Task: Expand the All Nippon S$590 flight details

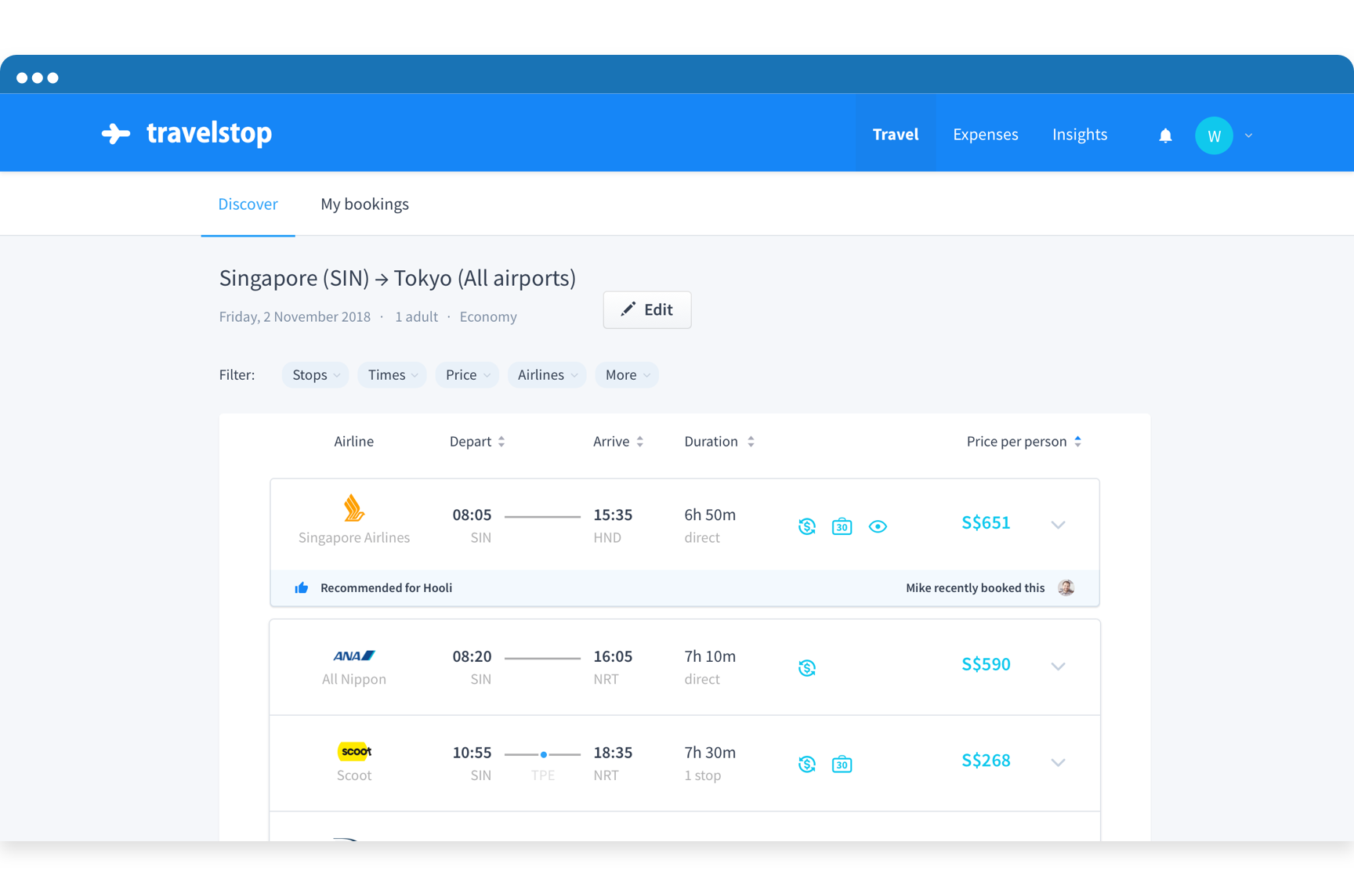Action: (1058, 667)
